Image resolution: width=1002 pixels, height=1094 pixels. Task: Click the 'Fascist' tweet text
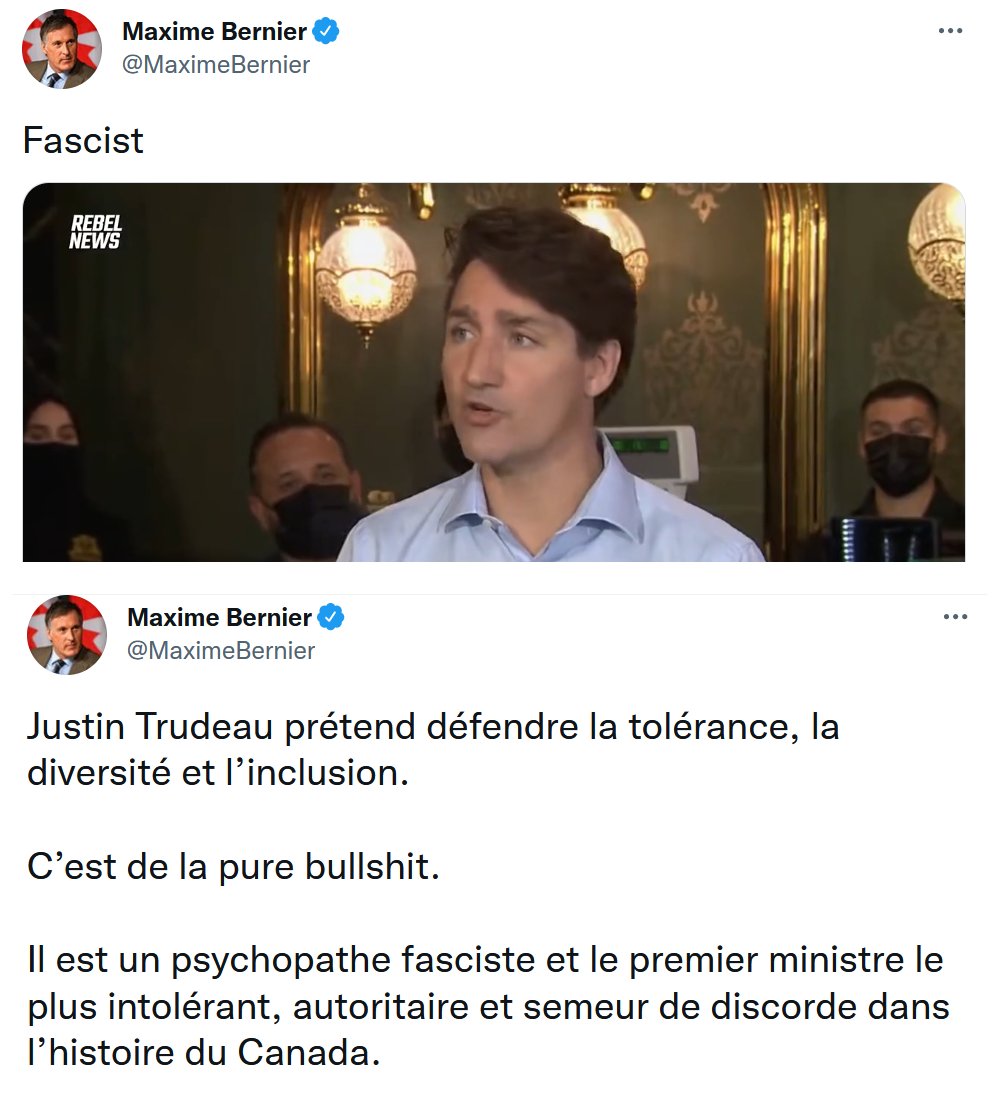pyautogui.click(x=83, y=140)
